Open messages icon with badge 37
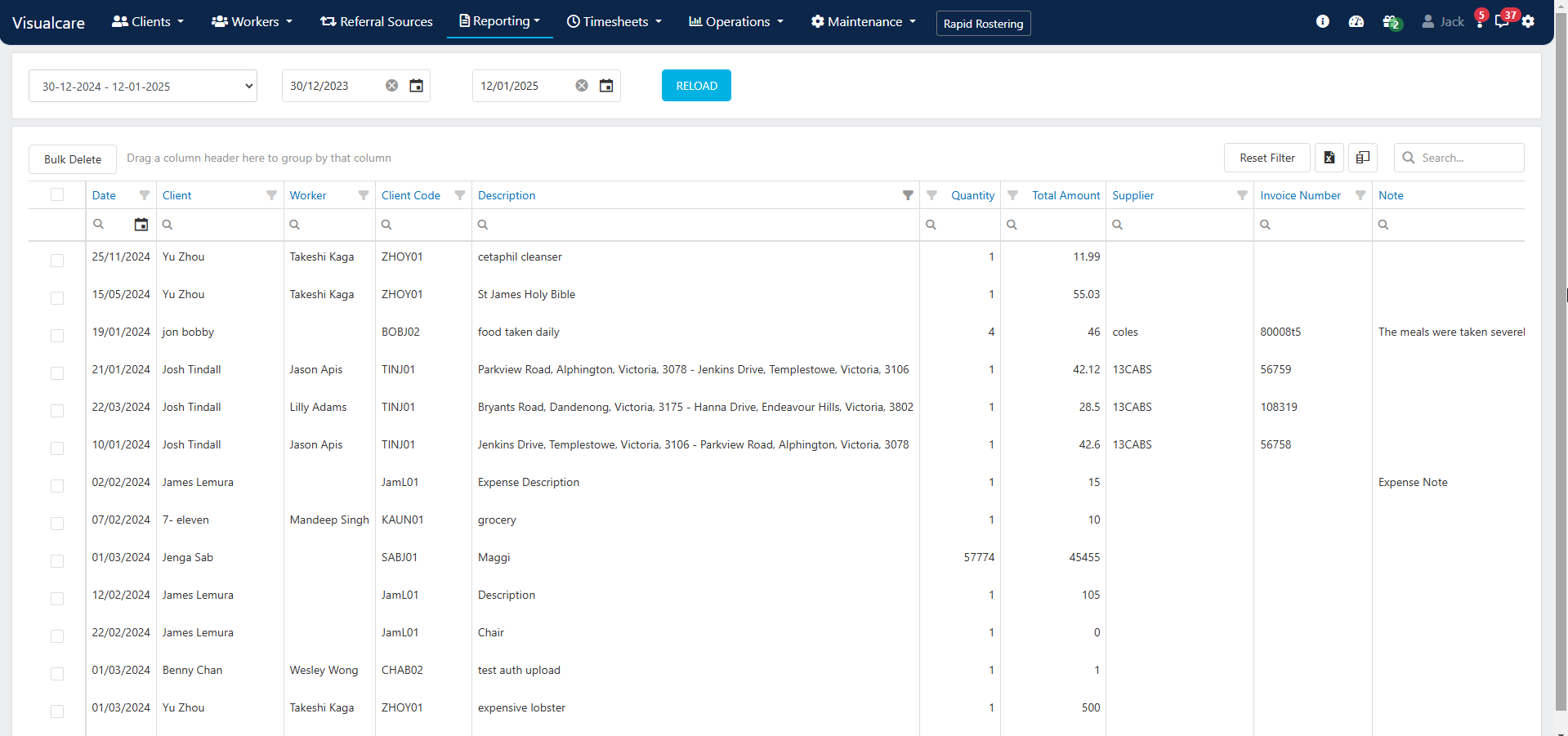Image resolution: width=1568 pixels, height=736 pixels. pyautogui.click(x=1504, y=20)
